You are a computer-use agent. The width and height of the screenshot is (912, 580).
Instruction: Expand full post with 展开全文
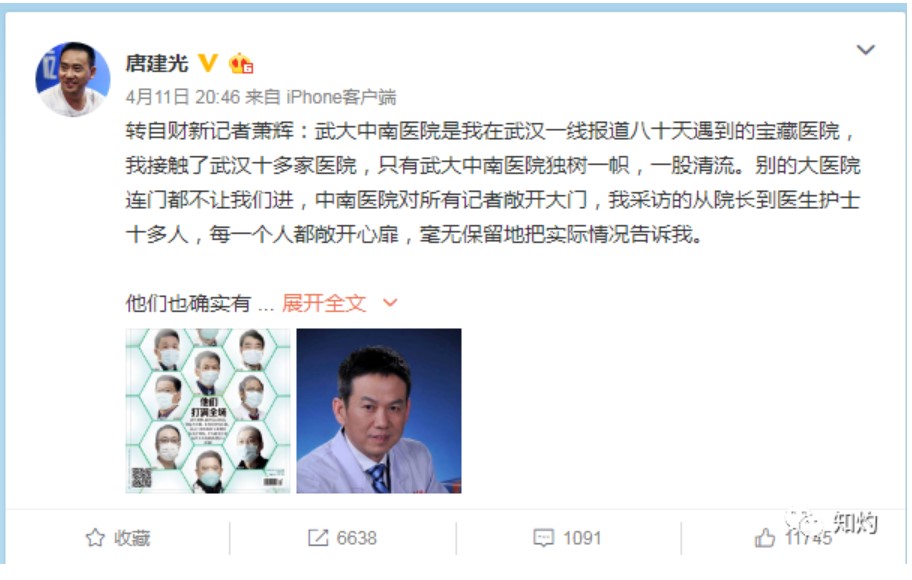[324, 303]
